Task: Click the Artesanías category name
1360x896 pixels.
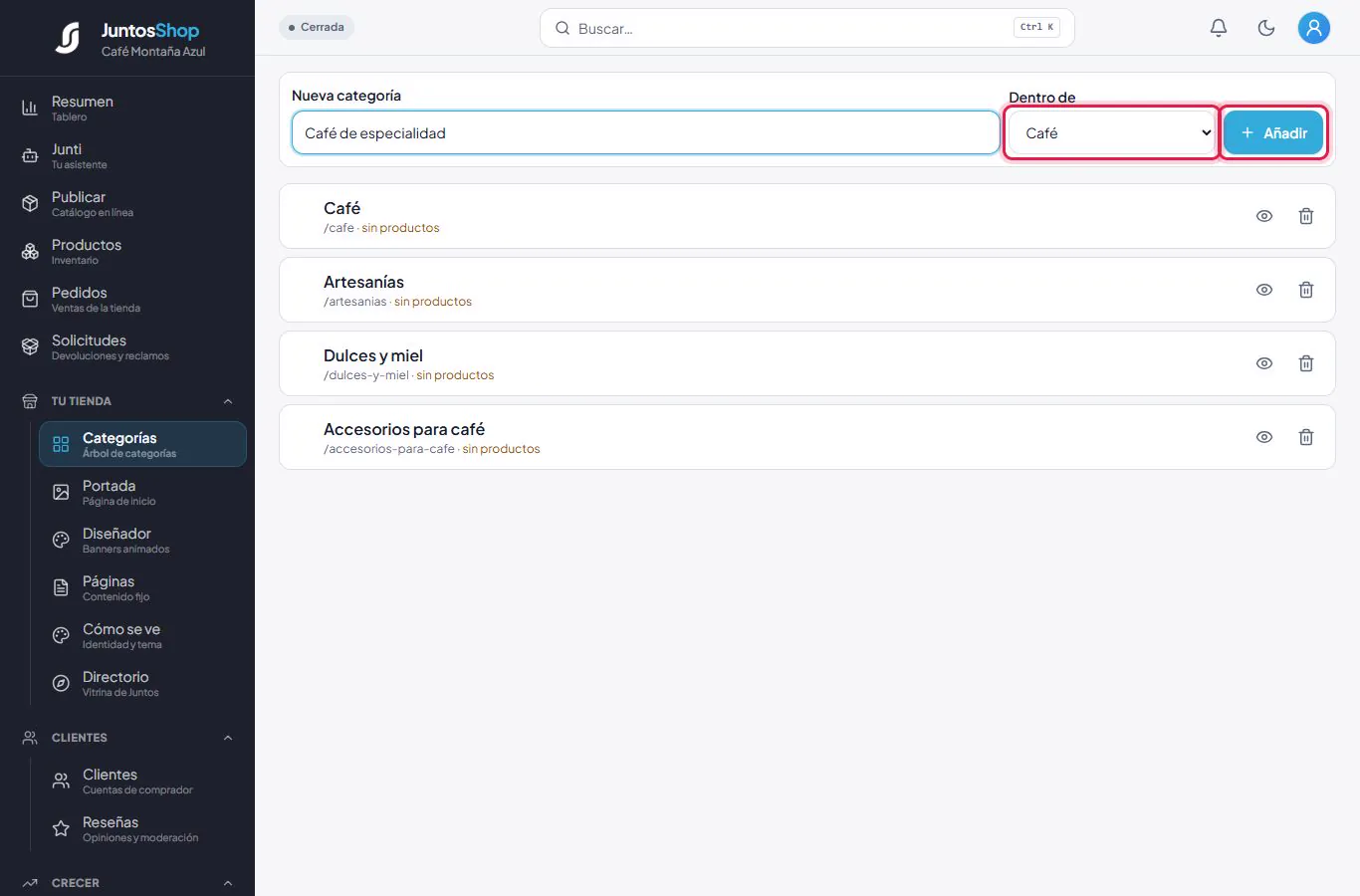Action: 363,282
